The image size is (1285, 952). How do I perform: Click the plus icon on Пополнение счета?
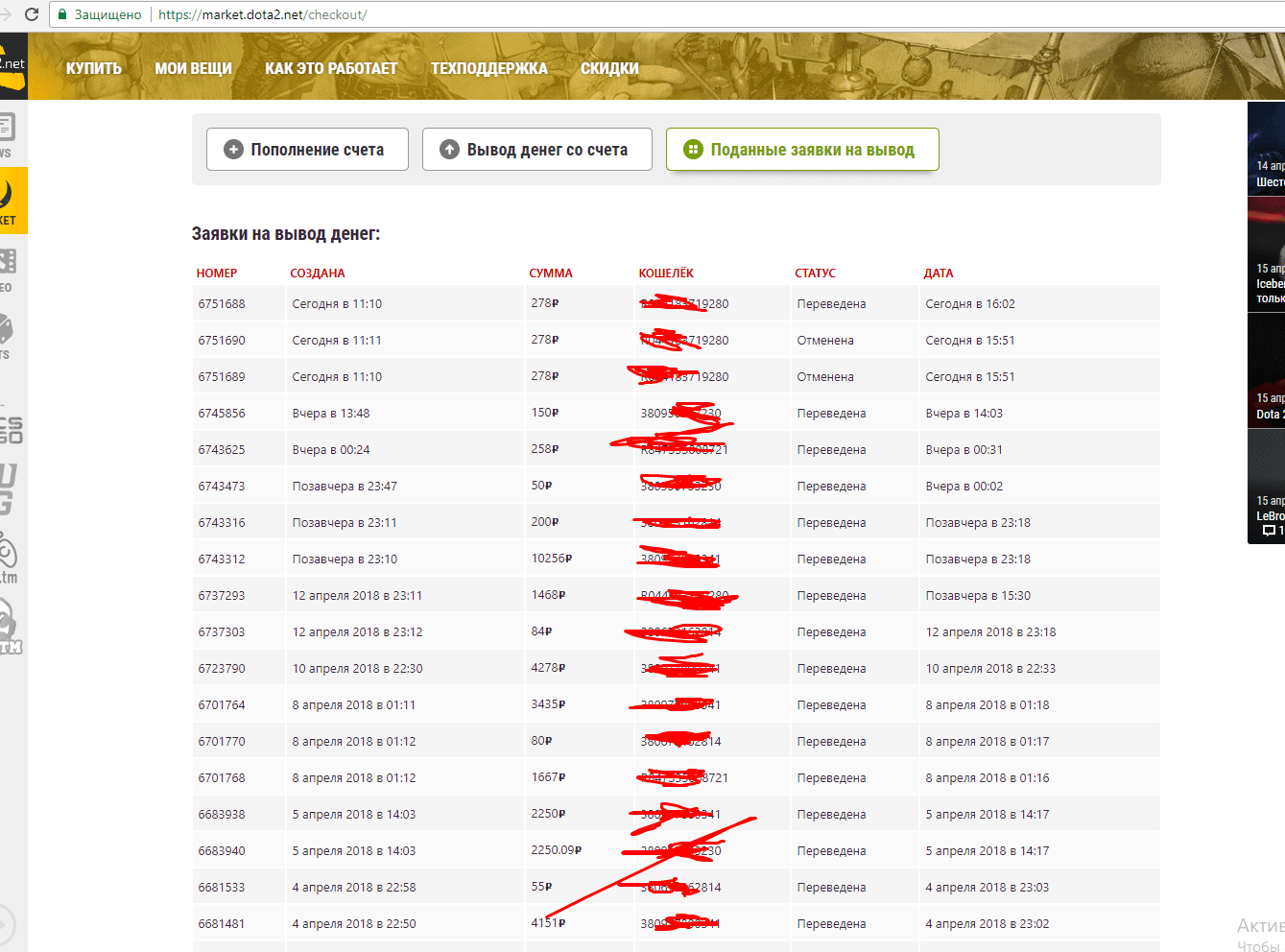click(x=233, y=150)
